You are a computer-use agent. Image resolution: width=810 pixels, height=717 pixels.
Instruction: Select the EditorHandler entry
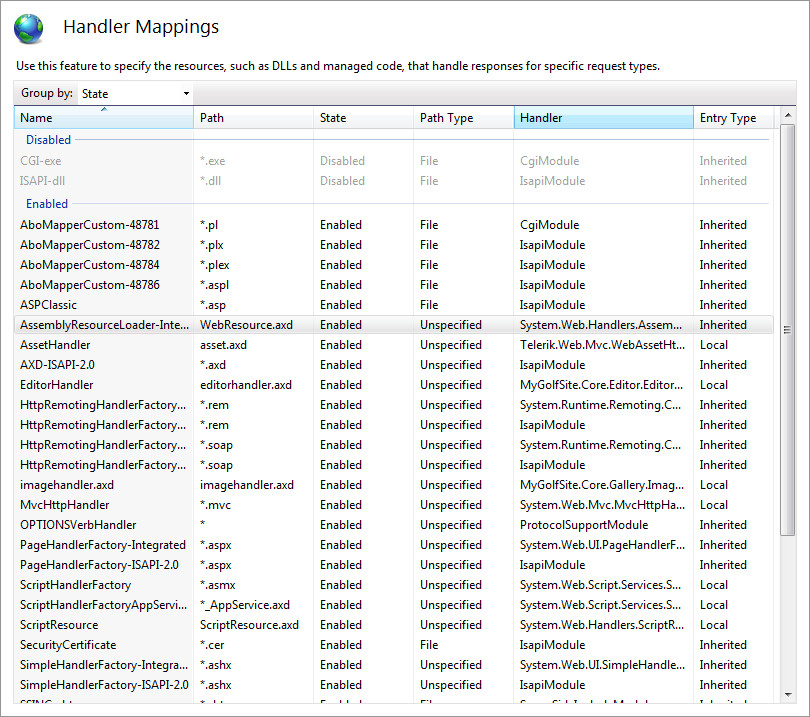(394, 385)
